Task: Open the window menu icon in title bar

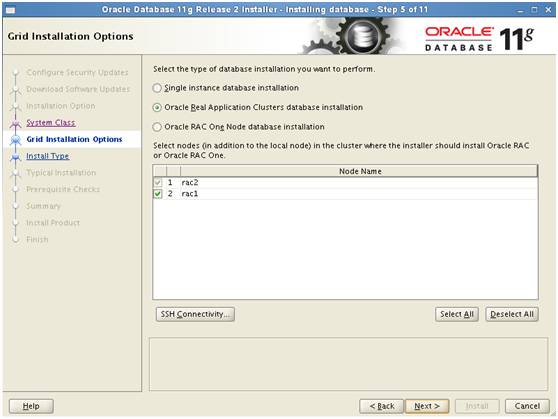Action: [x=10, y=10]
